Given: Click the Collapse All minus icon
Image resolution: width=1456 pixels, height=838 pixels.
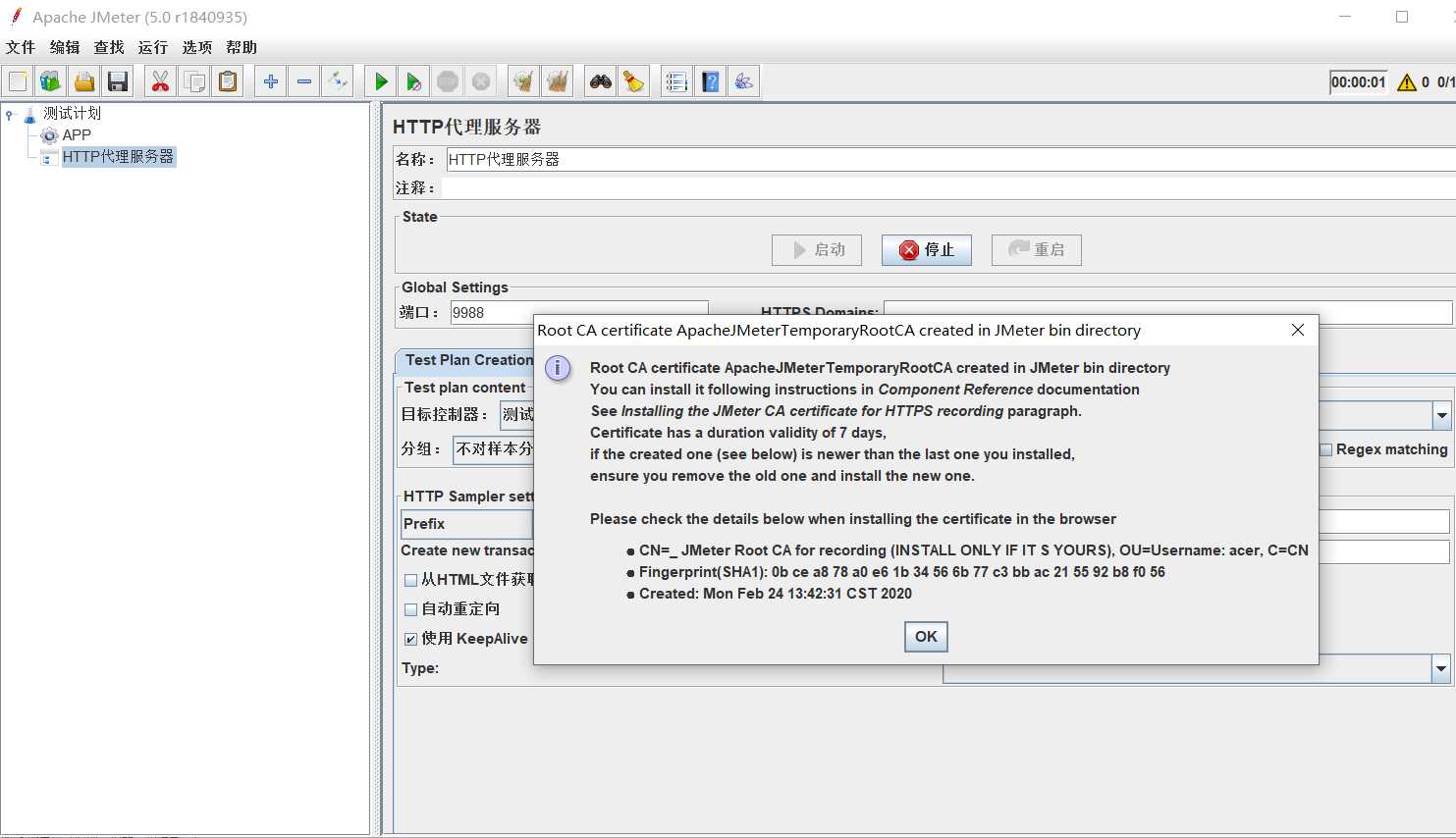Looking at the screenshot, I should 304,81.
